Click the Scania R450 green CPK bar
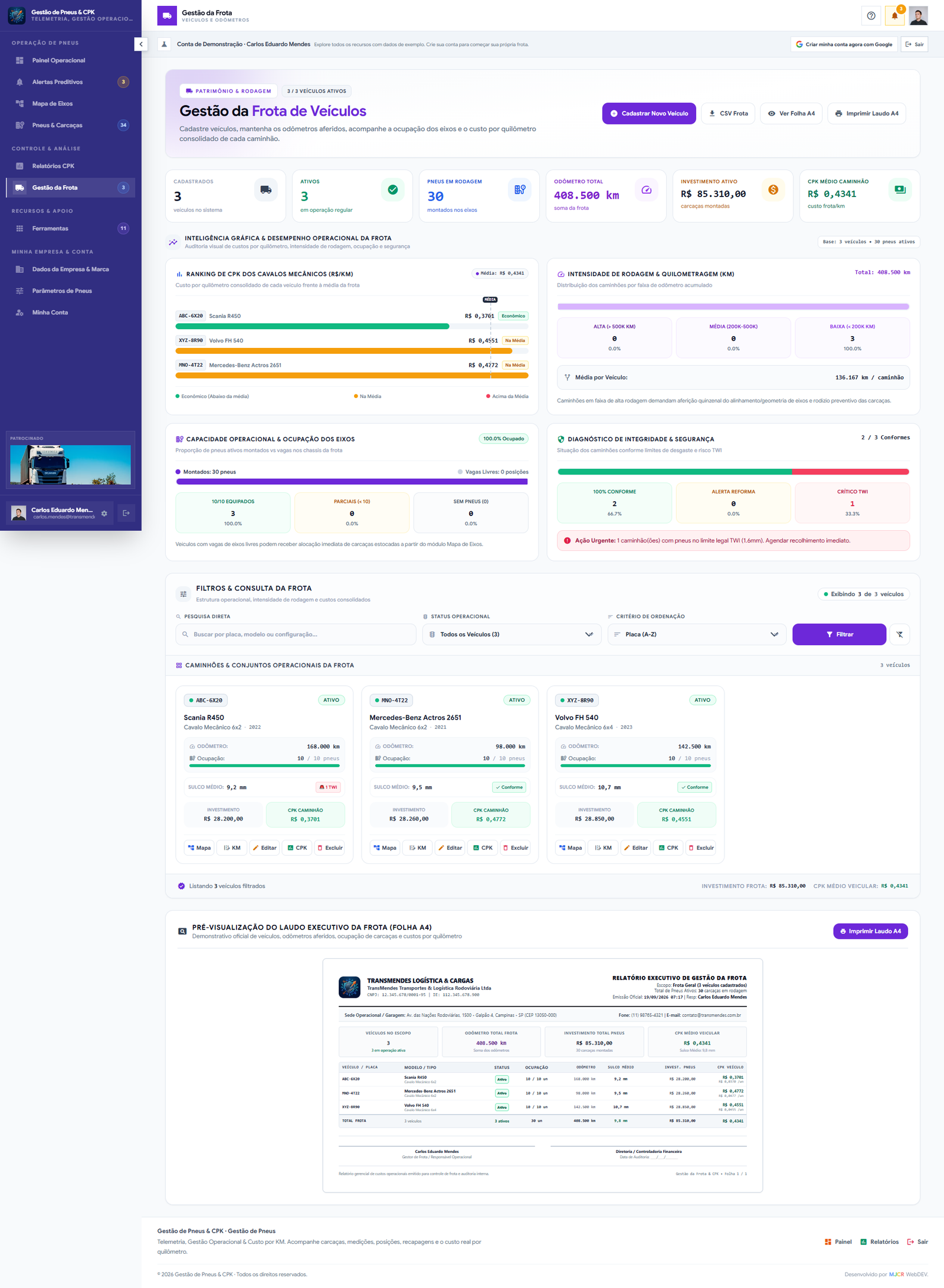 pyautogui.click(x=312, y=326)
